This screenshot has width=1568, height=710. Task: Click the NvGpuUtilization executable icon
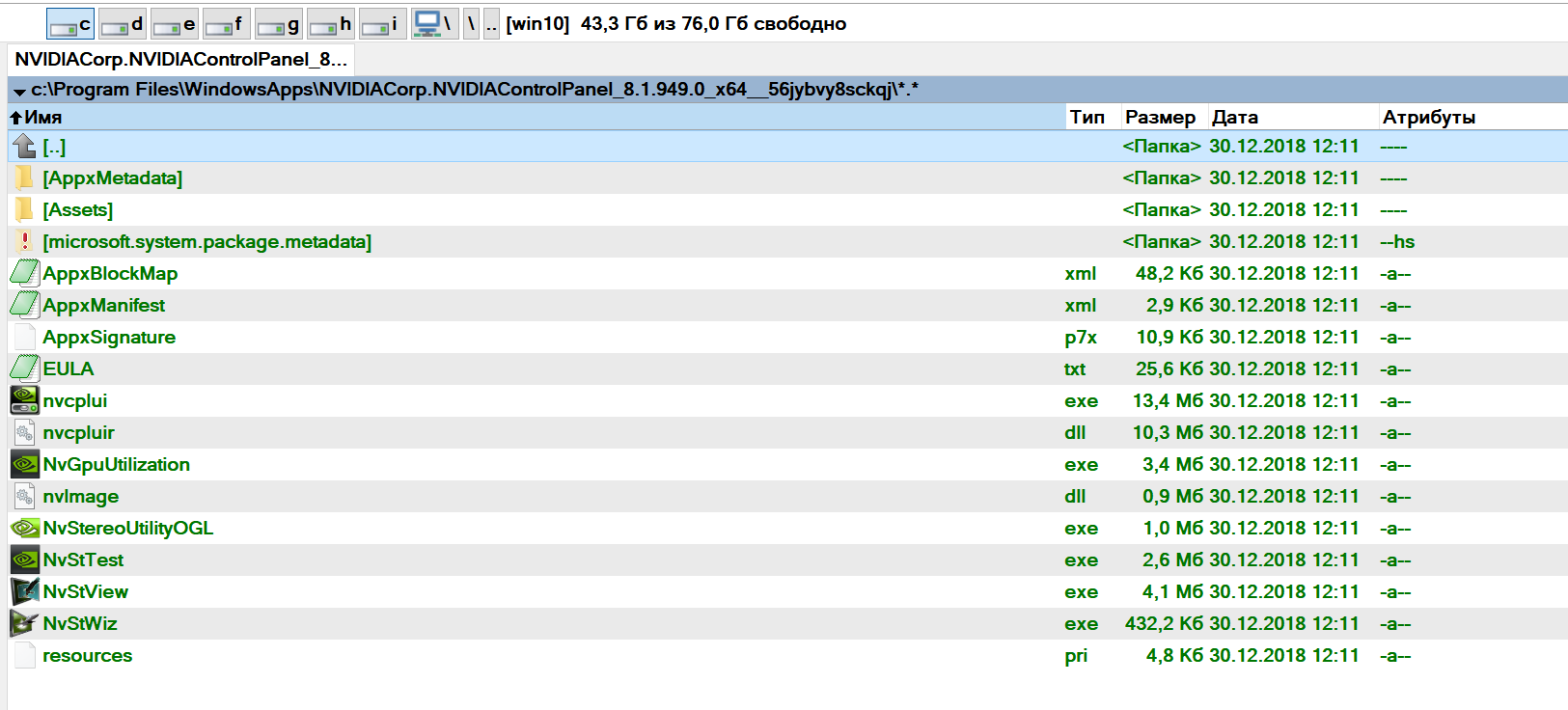click(24, 464)
